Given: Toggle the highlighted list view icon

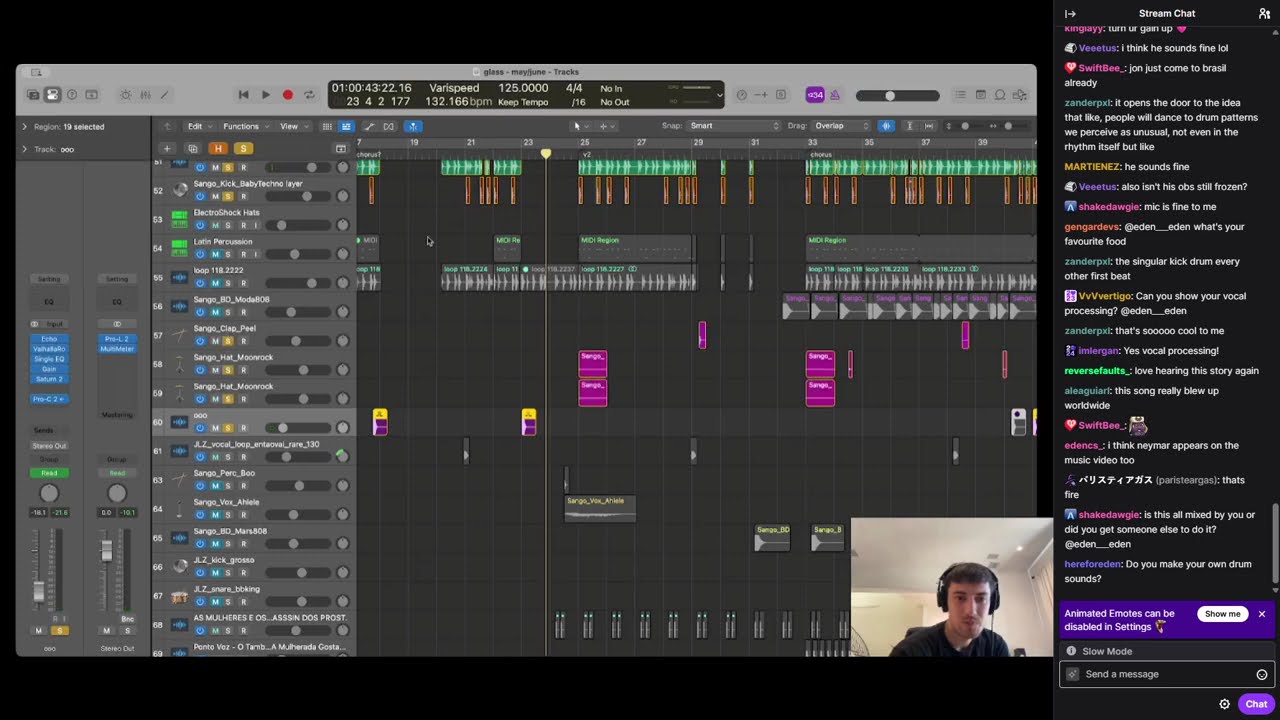Looking at the screenshot, I should point(346,126).
